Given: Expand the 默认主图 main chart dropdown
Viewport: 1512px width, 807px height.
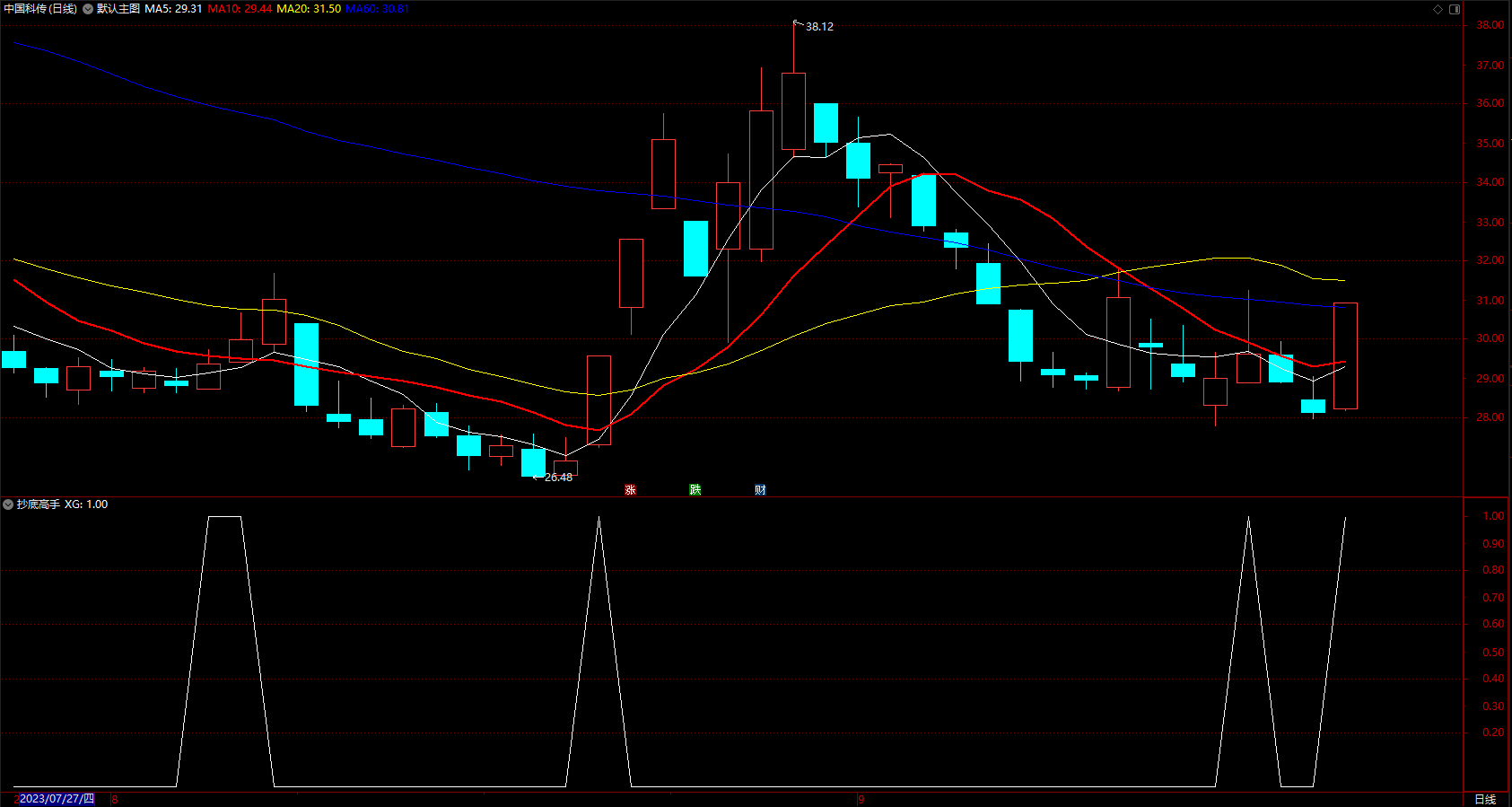Looking at the screenshot, I should 88,9.
